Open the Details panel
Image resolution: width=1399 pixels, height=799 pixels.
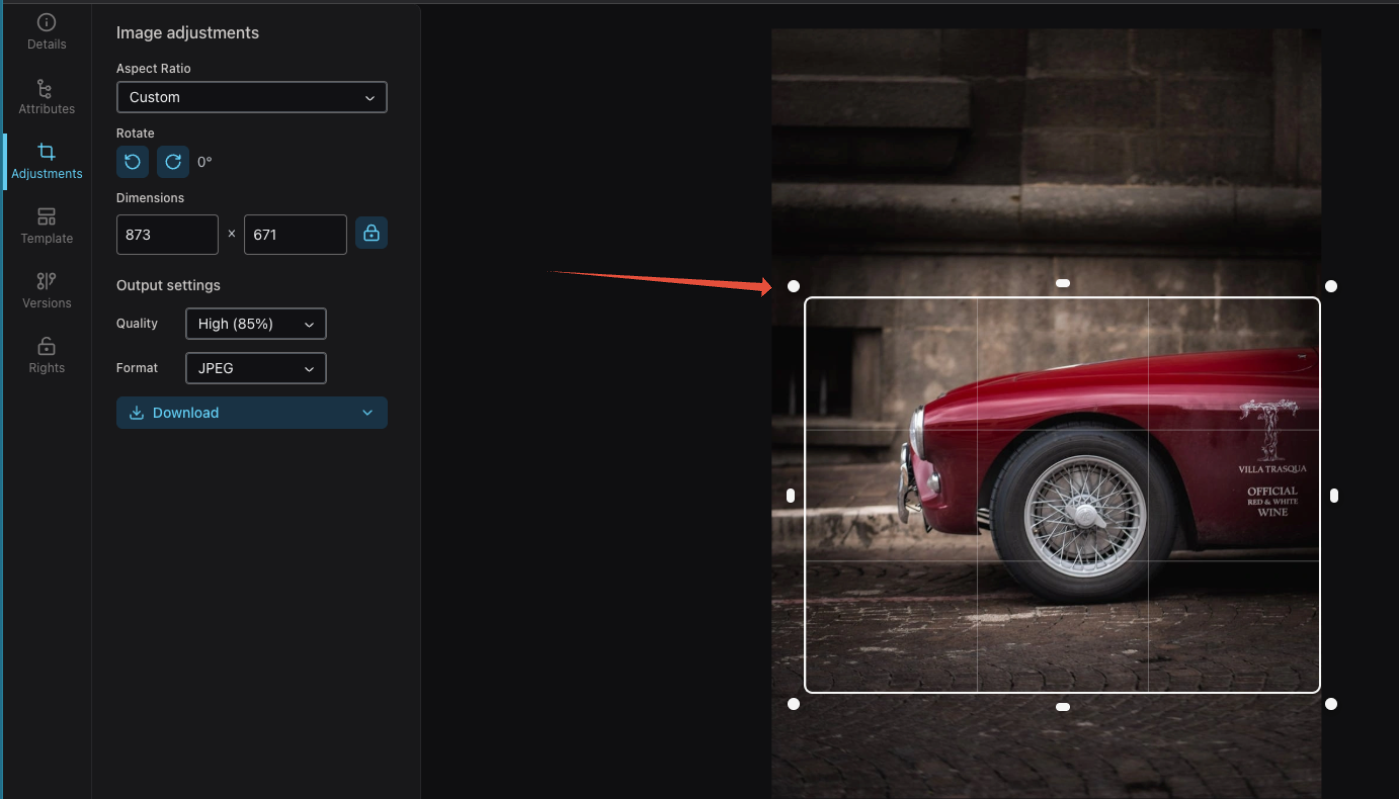[x=46, y=32]
